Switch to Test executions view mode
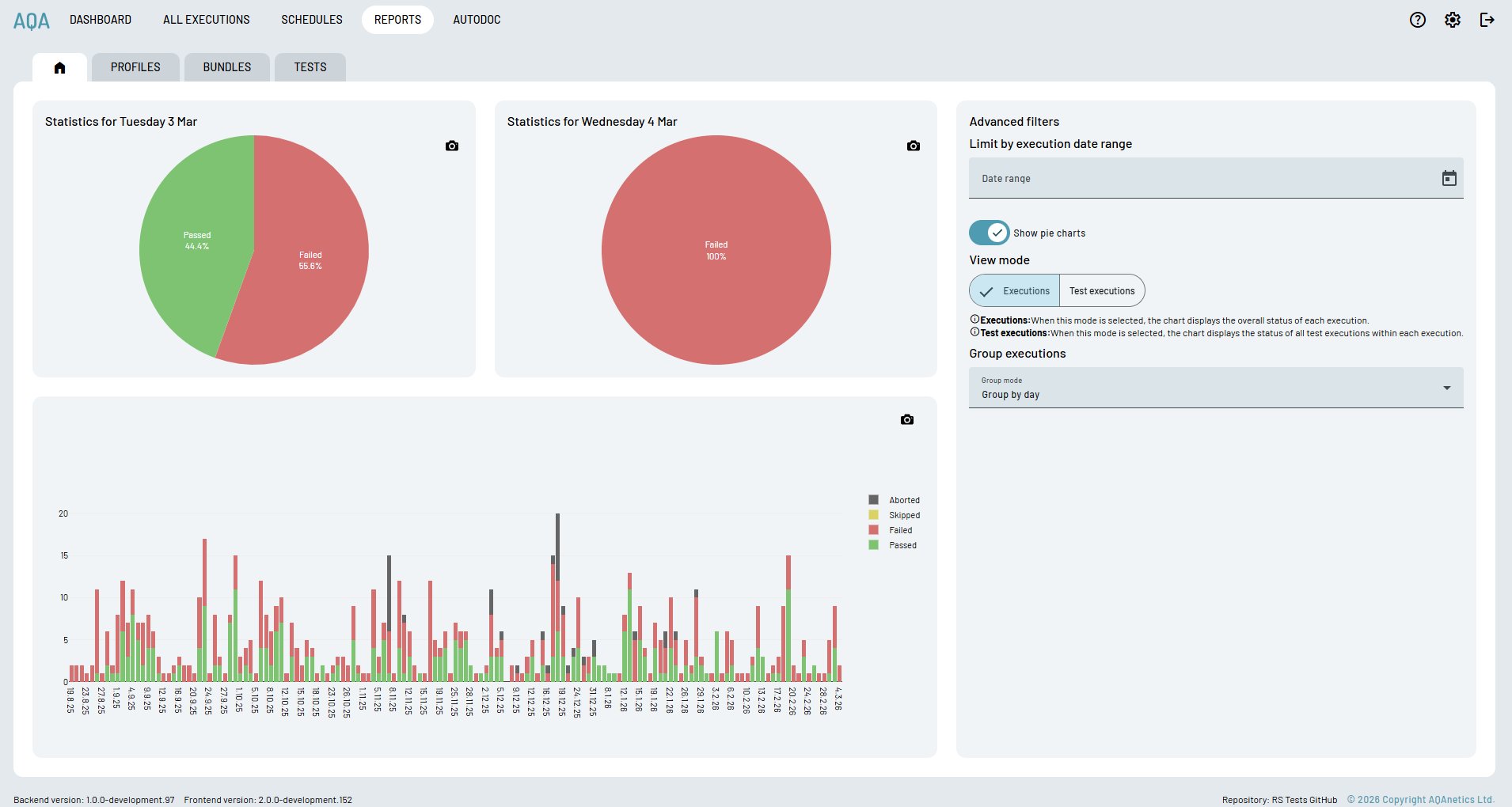Screen dimensions: 1512x807 [1101, 291]
